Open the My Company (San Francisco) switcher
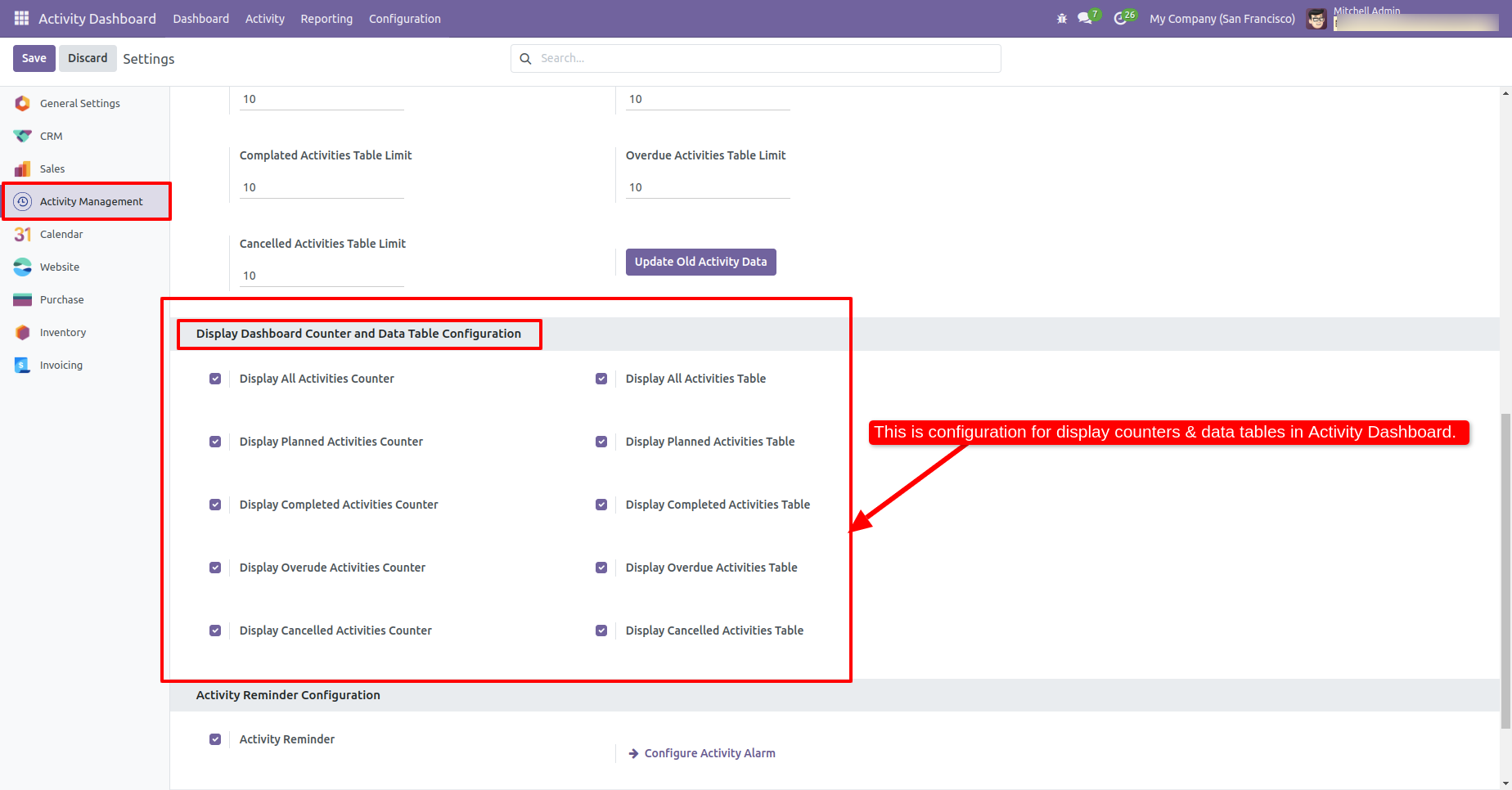Screen dimensions: 1512x790 pyautogui.click(x=1222, y=19)
